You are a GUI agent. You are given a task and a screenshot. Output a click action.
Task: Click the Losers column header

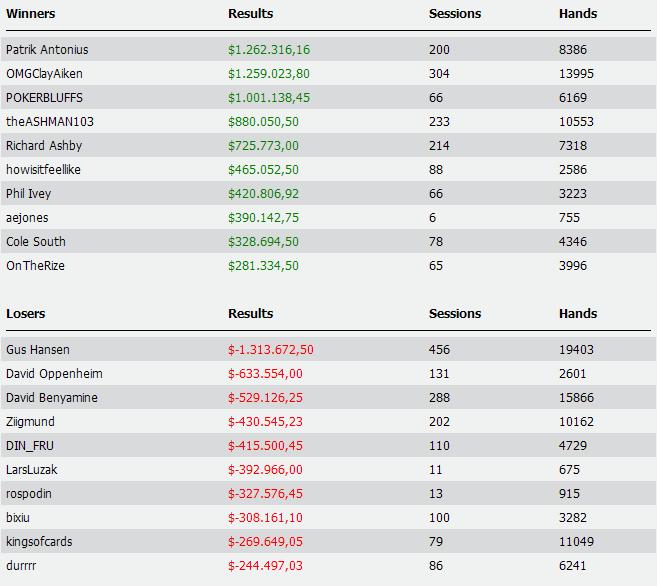pyautogui.click(x=26, y=313)
